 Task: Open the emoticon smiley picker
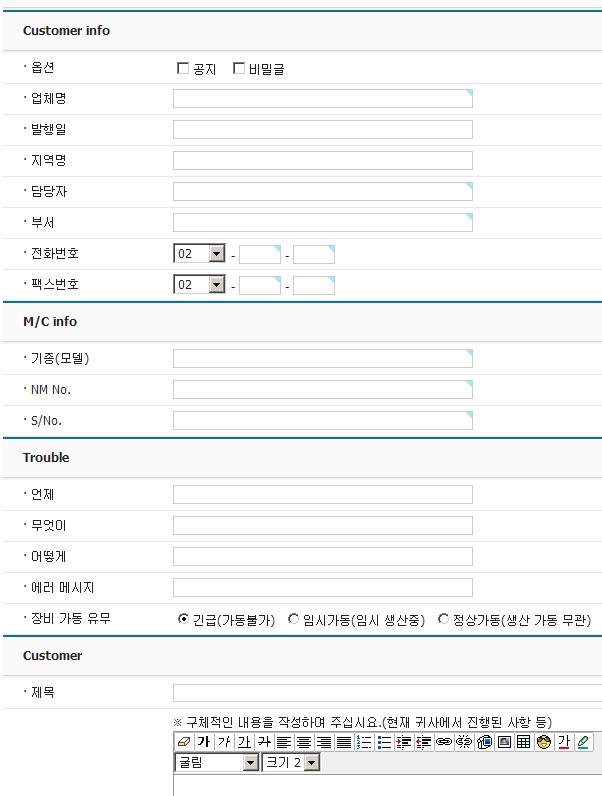point(543,742)
